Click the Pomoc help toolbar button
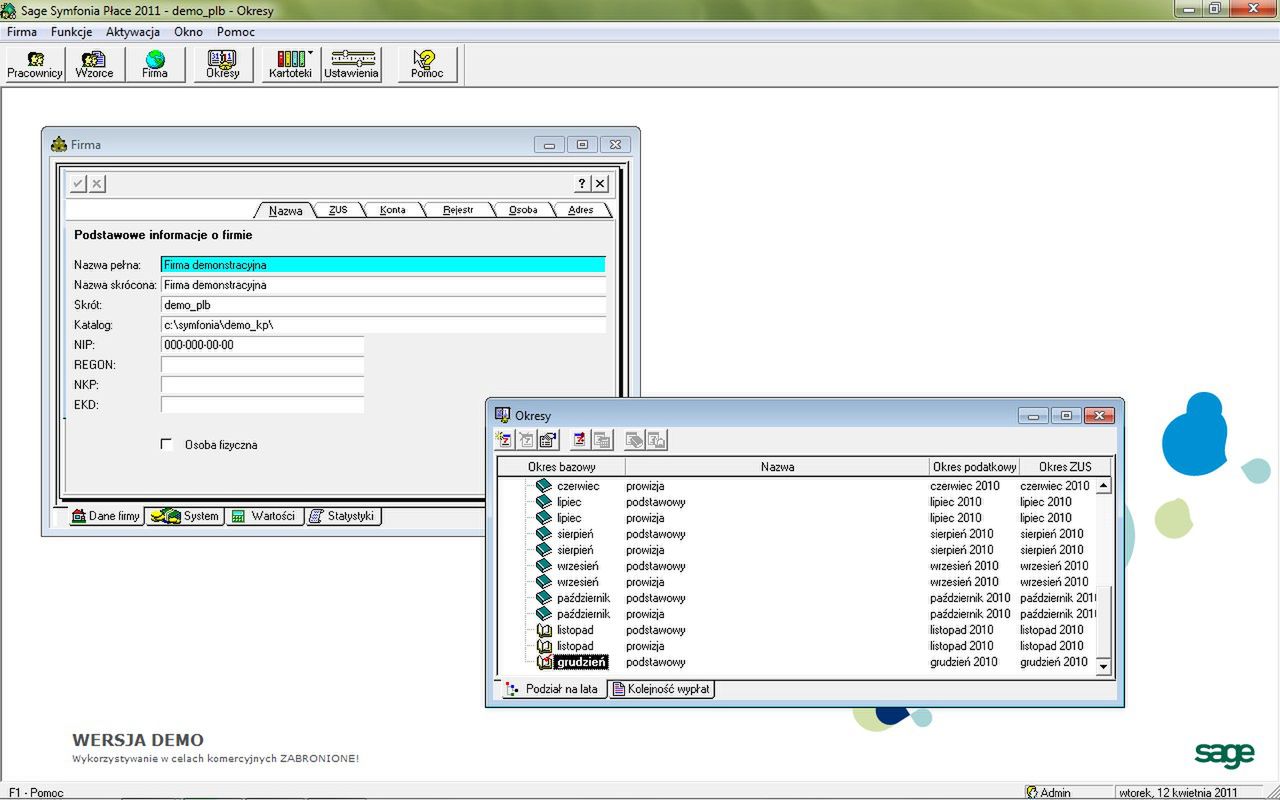The width and height of the screenshot is (1280, 800). [x=427, y=65]
